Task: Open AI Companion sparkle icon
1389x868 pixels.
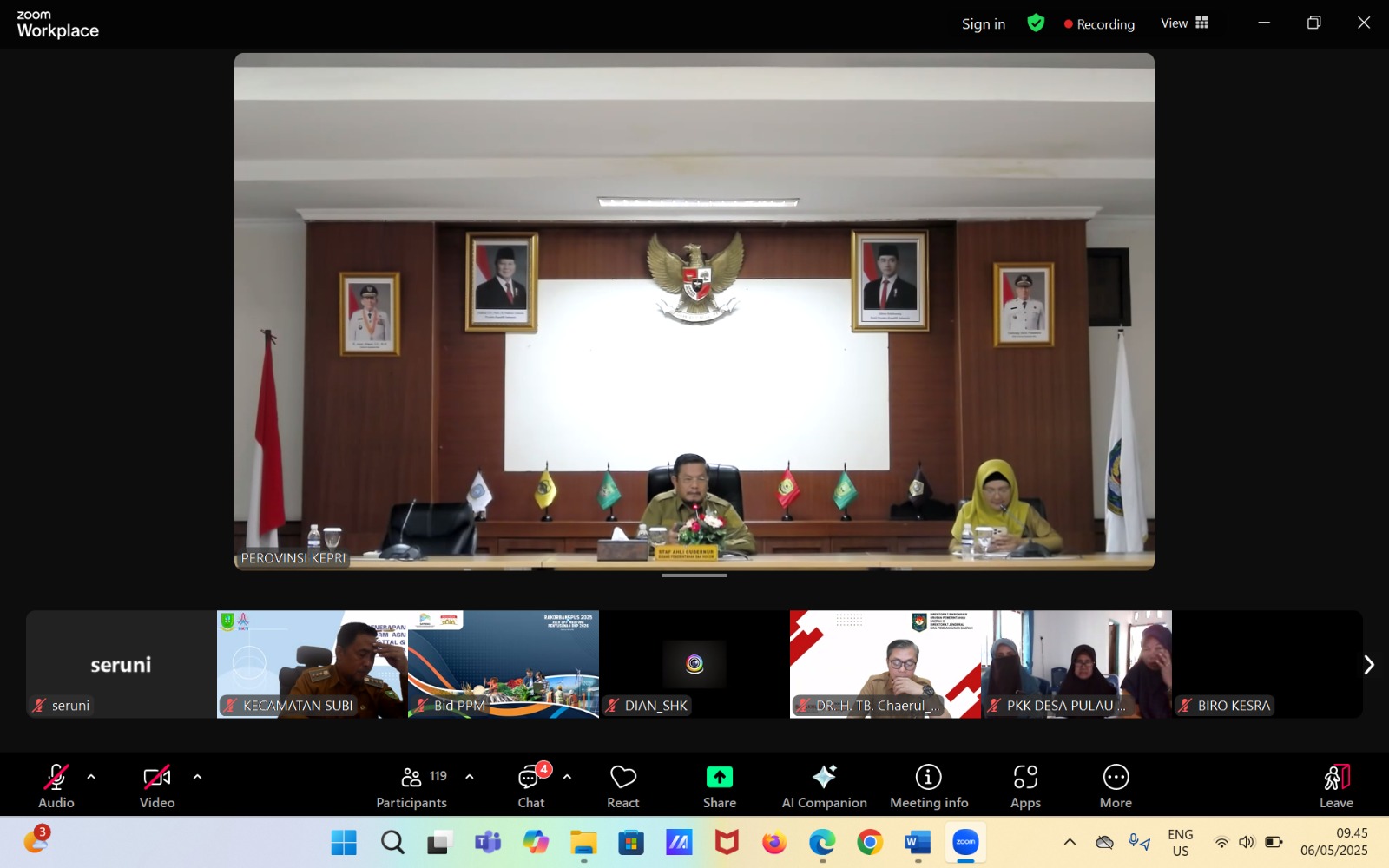Action: coord(824,777)
